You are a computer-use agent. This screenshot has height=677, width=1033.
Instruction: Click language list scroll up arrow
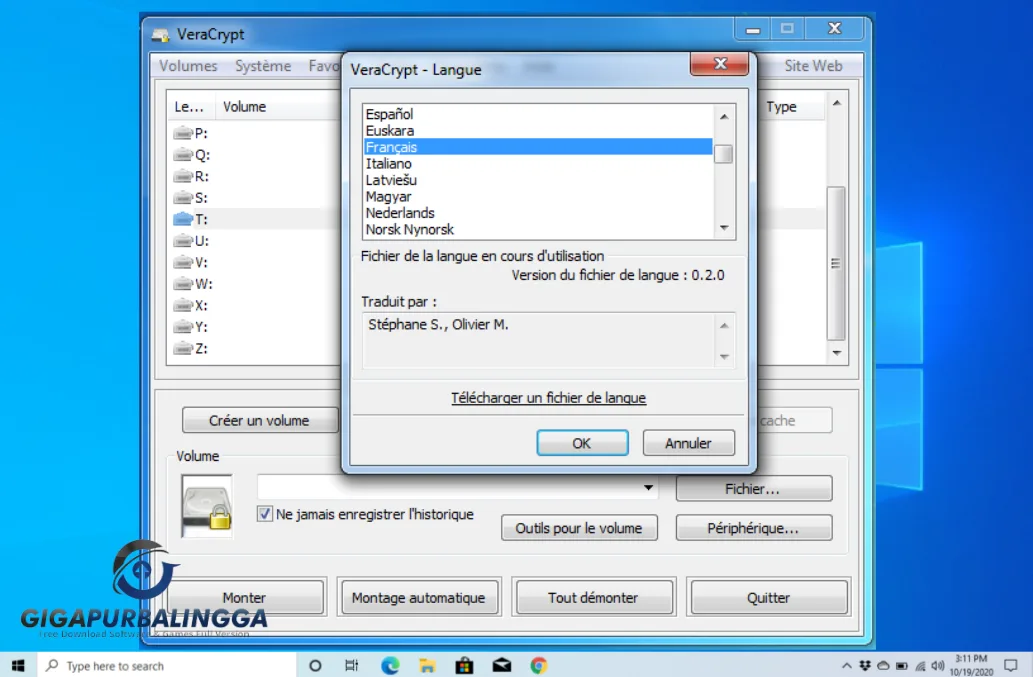point(724,117)
